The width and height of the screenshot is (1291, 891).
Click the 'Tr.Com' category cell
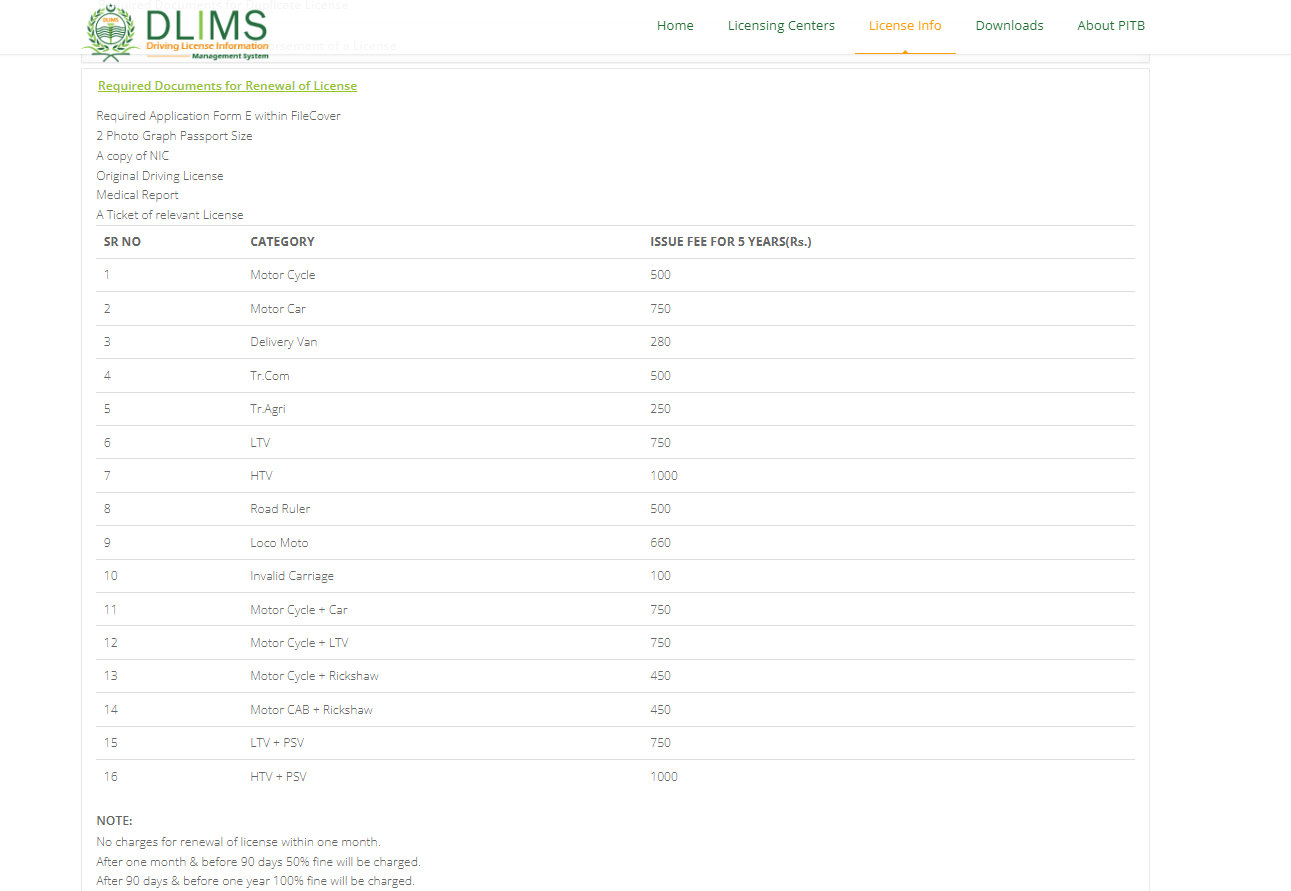pyautogui.click(x=269, y=376)
